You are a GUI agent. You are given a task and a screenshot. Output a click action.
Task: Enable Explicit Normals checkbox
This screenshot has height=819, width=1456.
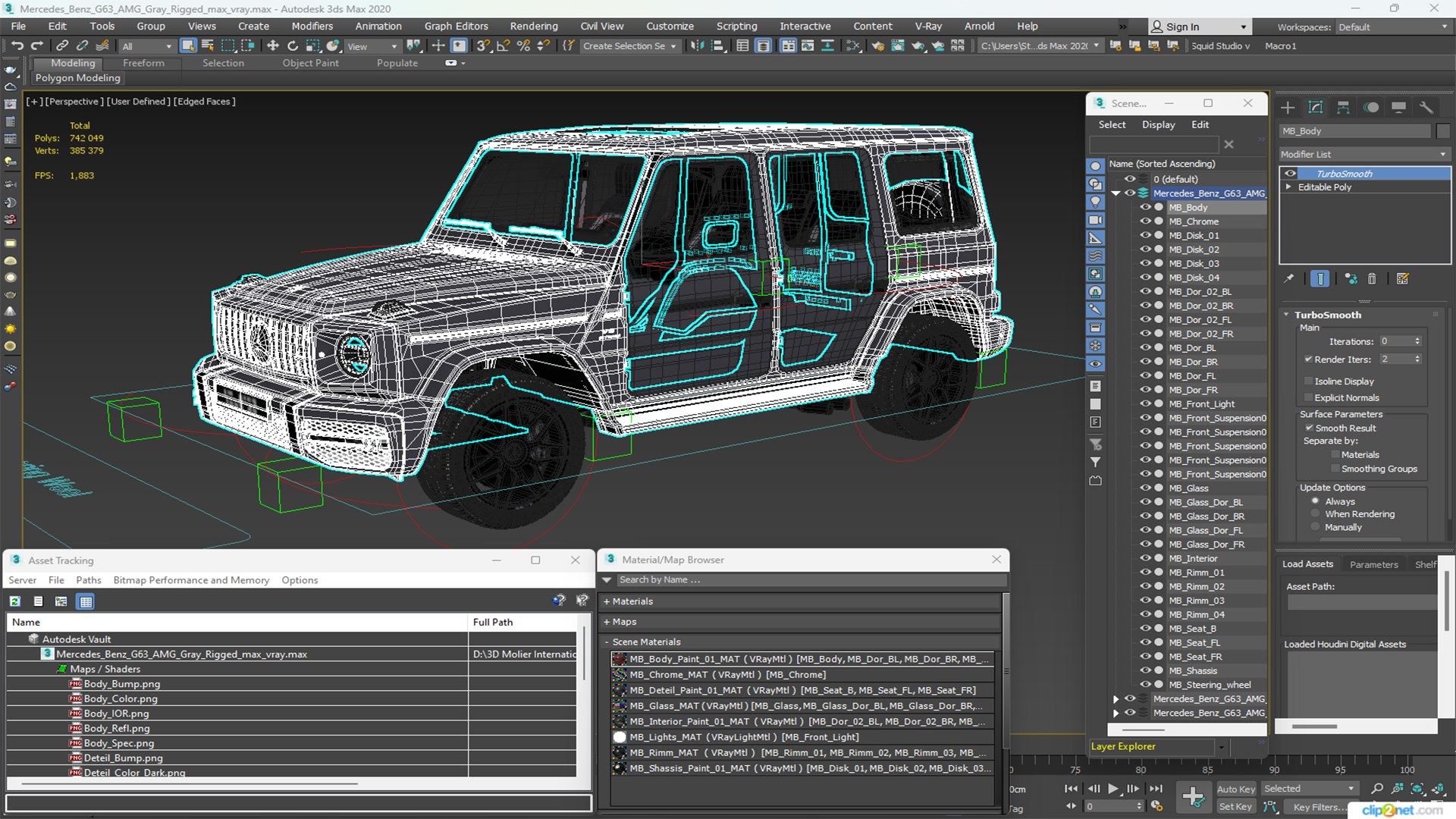1308,397
